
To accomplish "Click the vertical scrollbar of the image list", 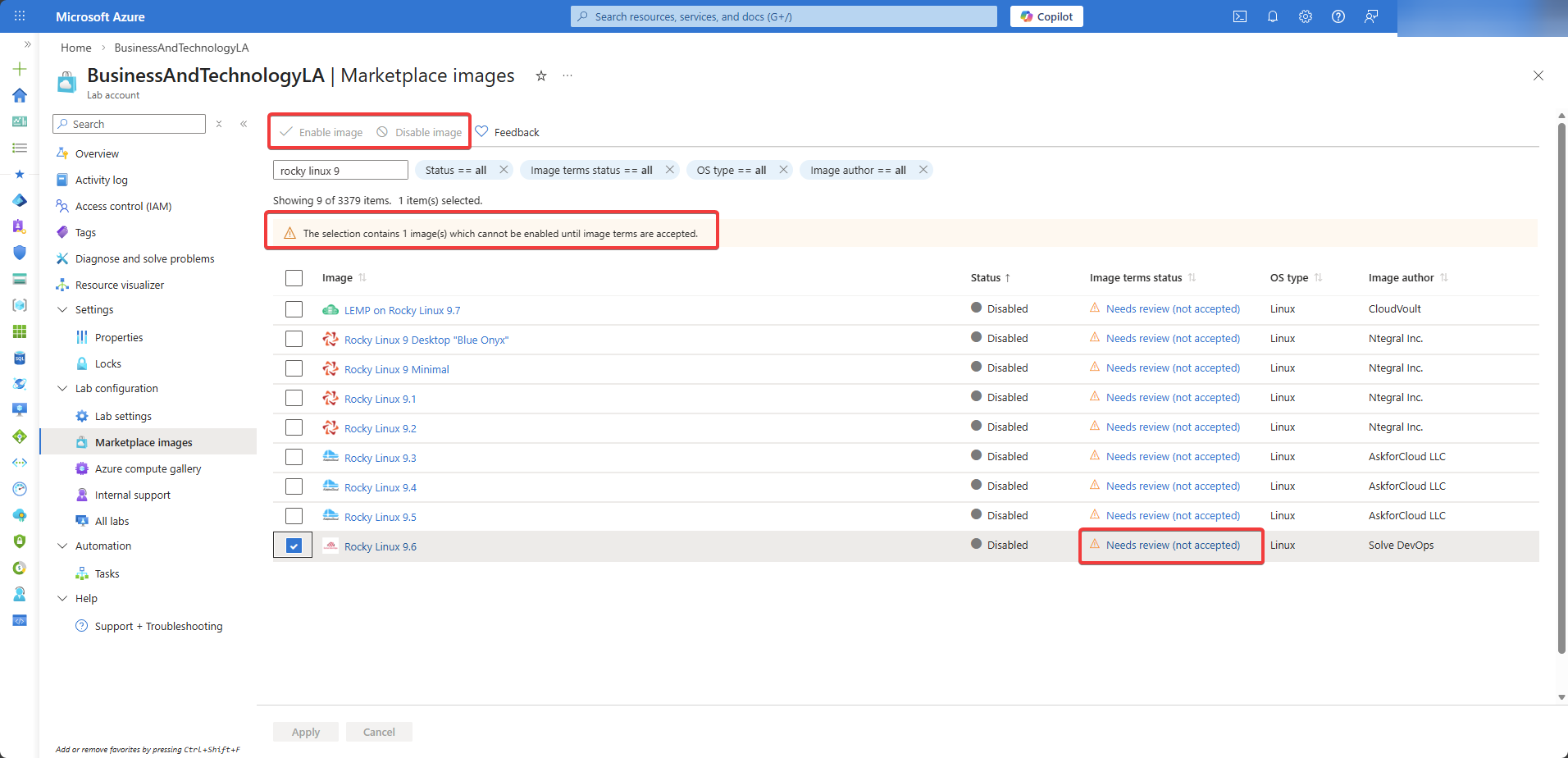I will tap(1561, 387).
